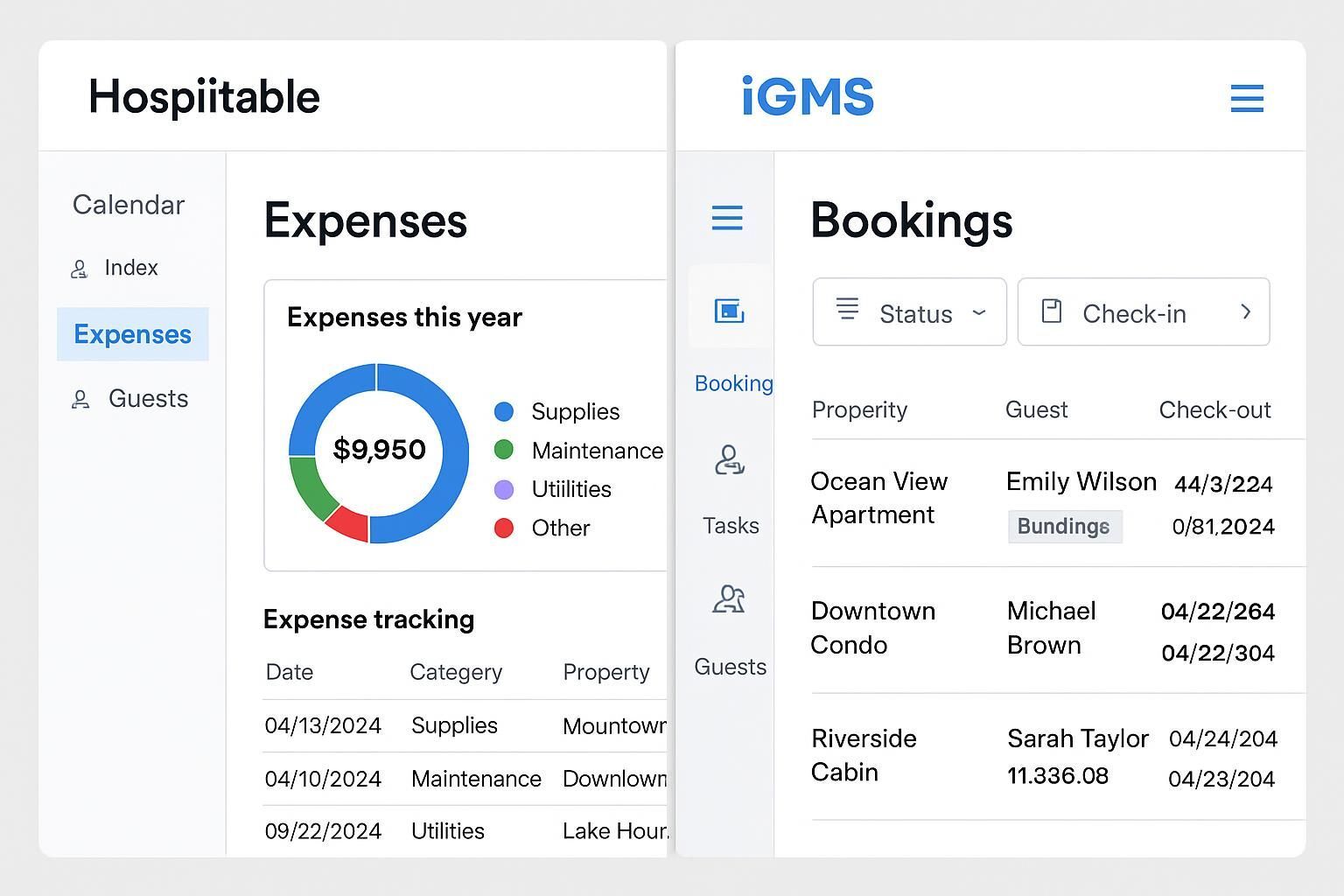
Task: Sort by Category column header
Action: click(456, 672)
